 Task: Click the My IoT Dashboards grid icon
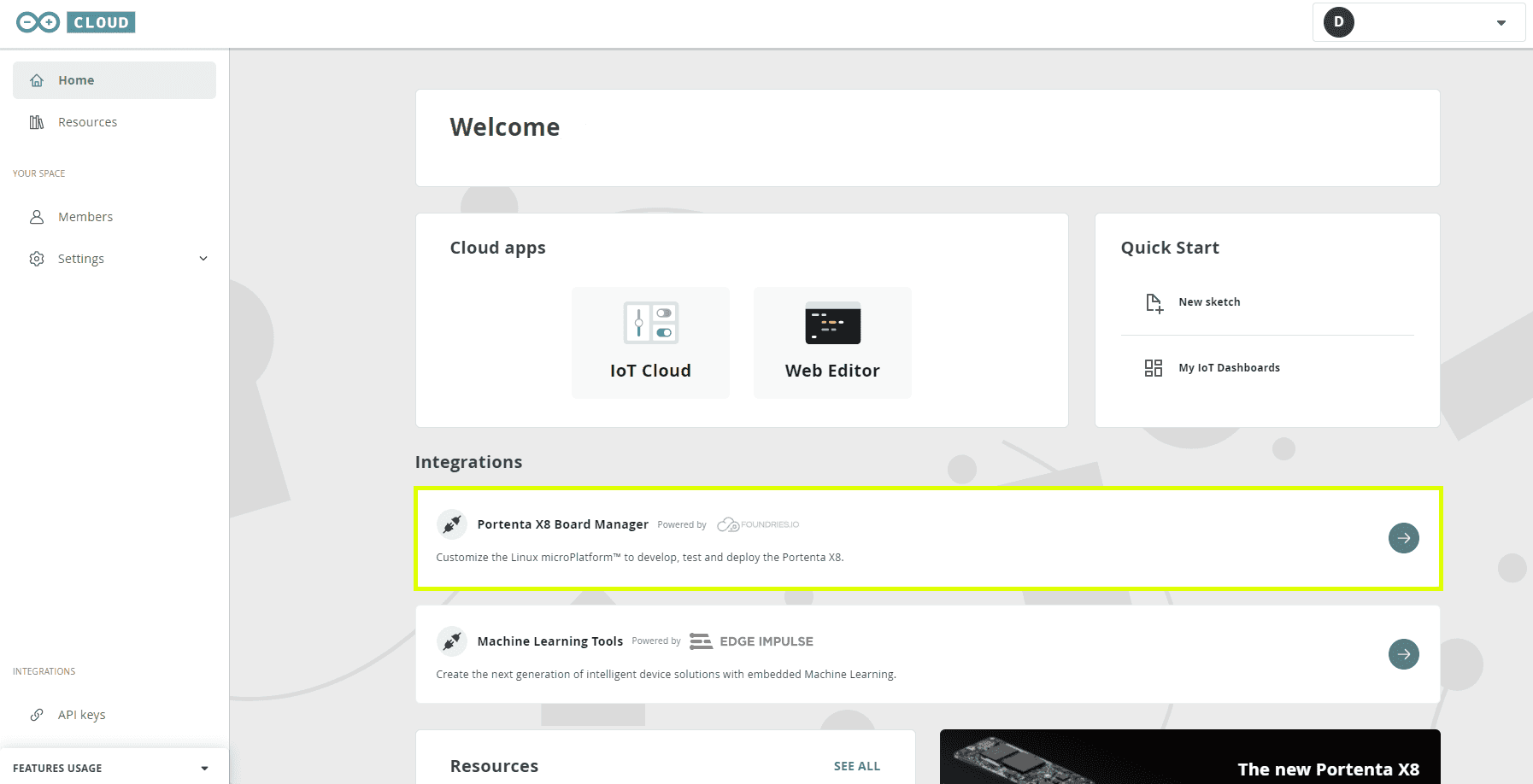point(1154,368)
